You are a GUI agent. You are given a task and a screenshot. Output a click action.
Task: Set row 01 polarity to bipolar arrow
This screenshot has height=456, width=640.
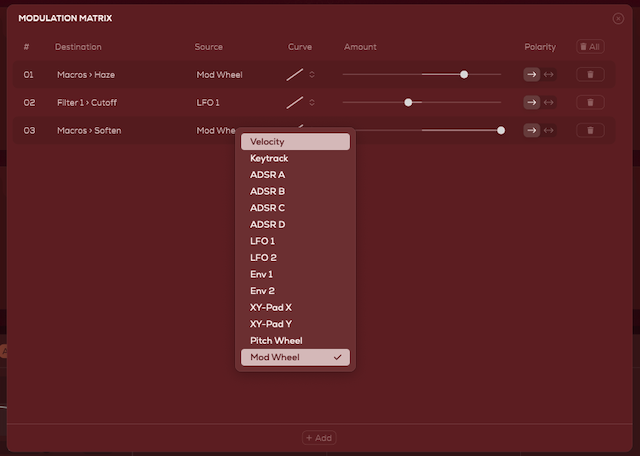tap(549, 74)
